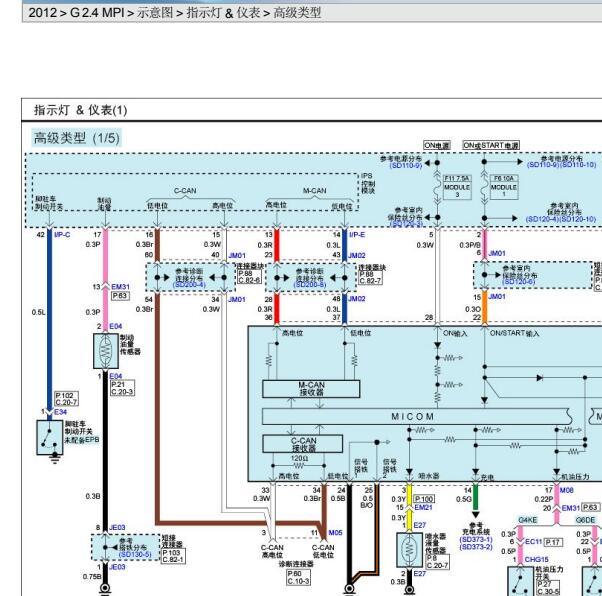Click the G4KE engine variant label
This screenshot has width=602, height=596.
[528, 520]
